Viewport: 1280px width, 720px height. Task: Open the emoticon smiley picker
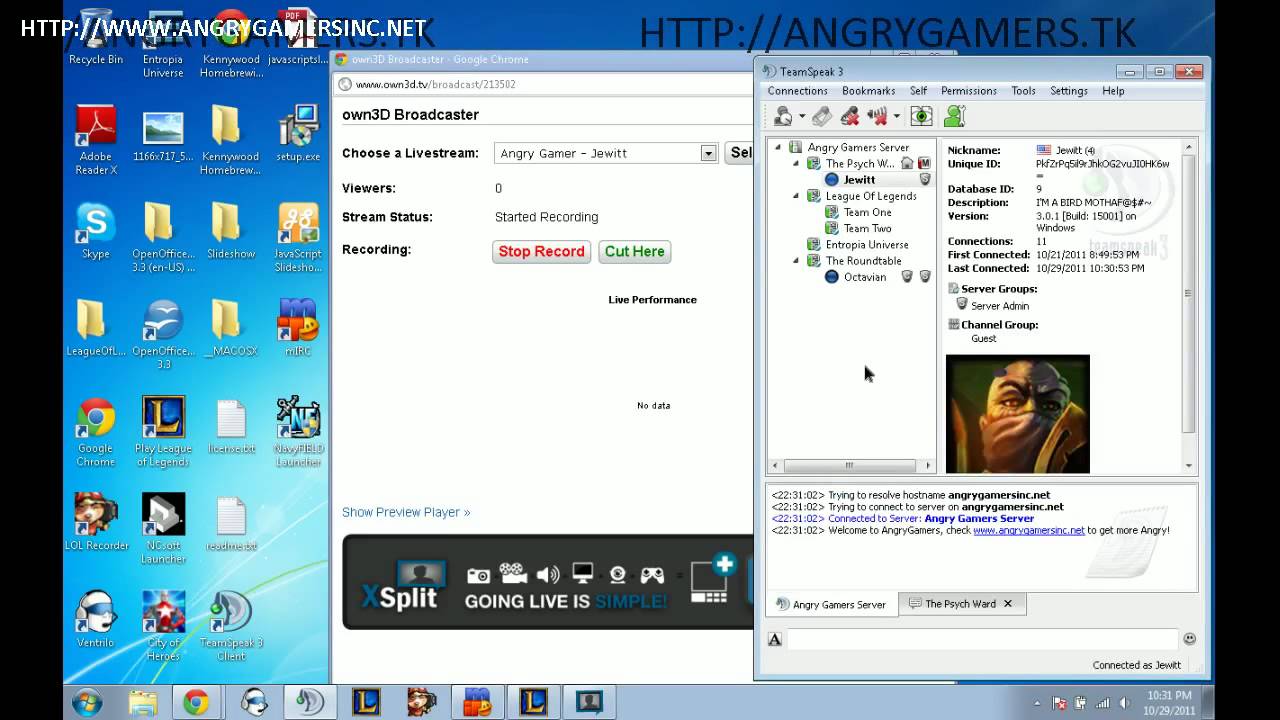pos(1189,639)
